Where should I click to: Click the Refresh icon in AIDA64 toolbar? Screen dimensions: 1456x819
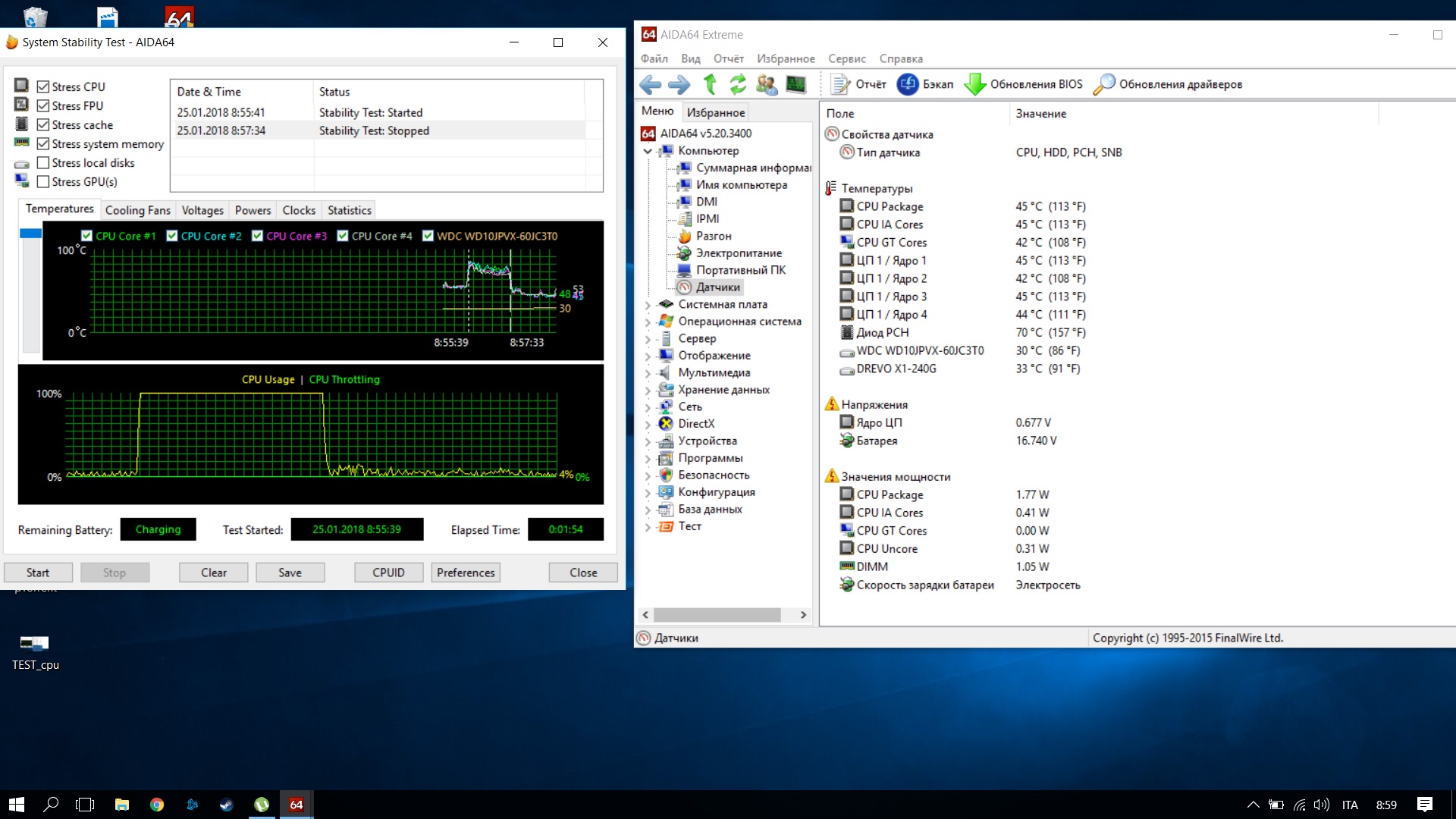point(738,84)
